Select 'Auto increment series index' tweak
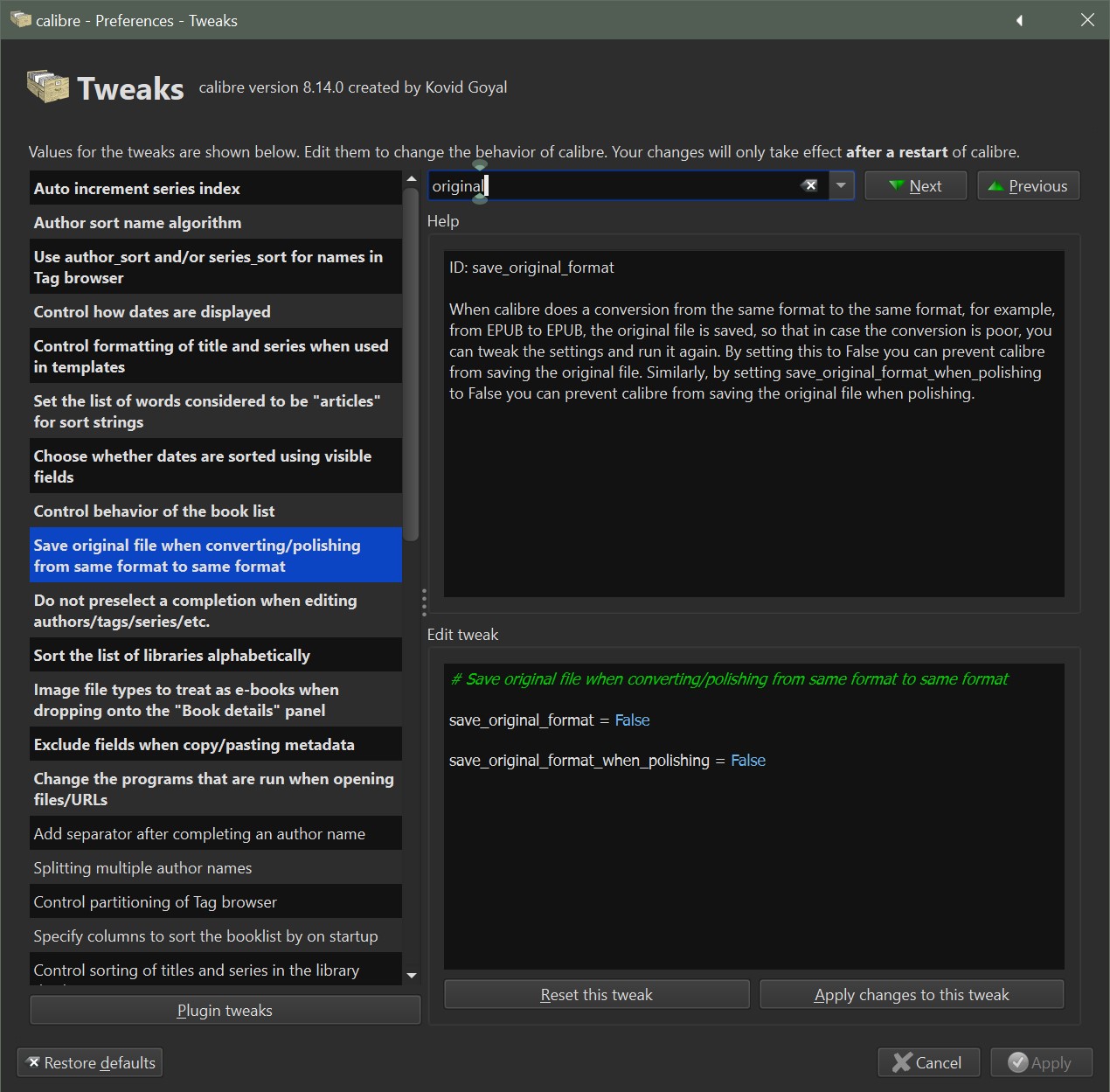The width and height of the screenshot is (1110, 1092). (216, 188)
